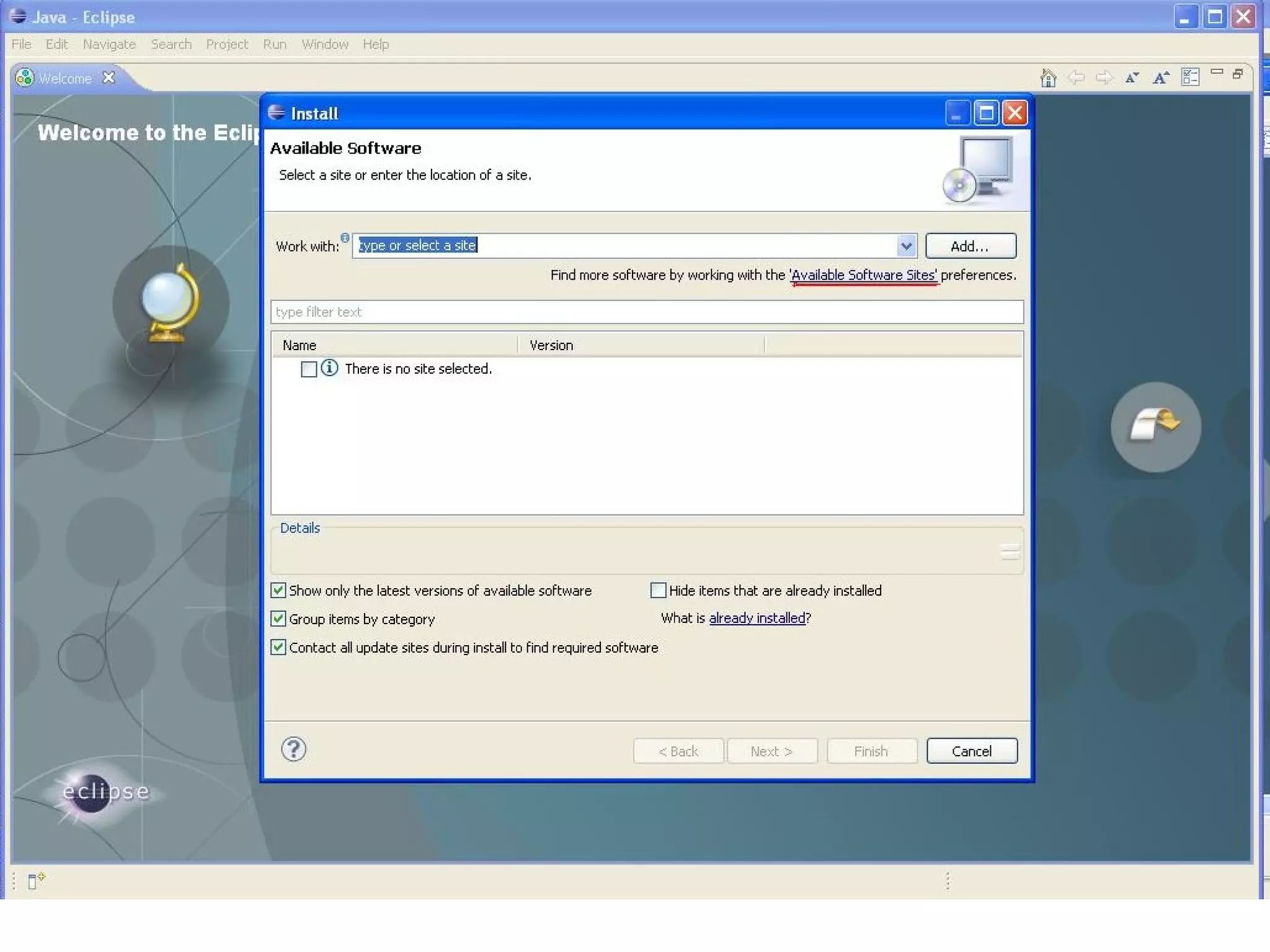
Task: Click the help question mark icon
Action: pos(293,749)
